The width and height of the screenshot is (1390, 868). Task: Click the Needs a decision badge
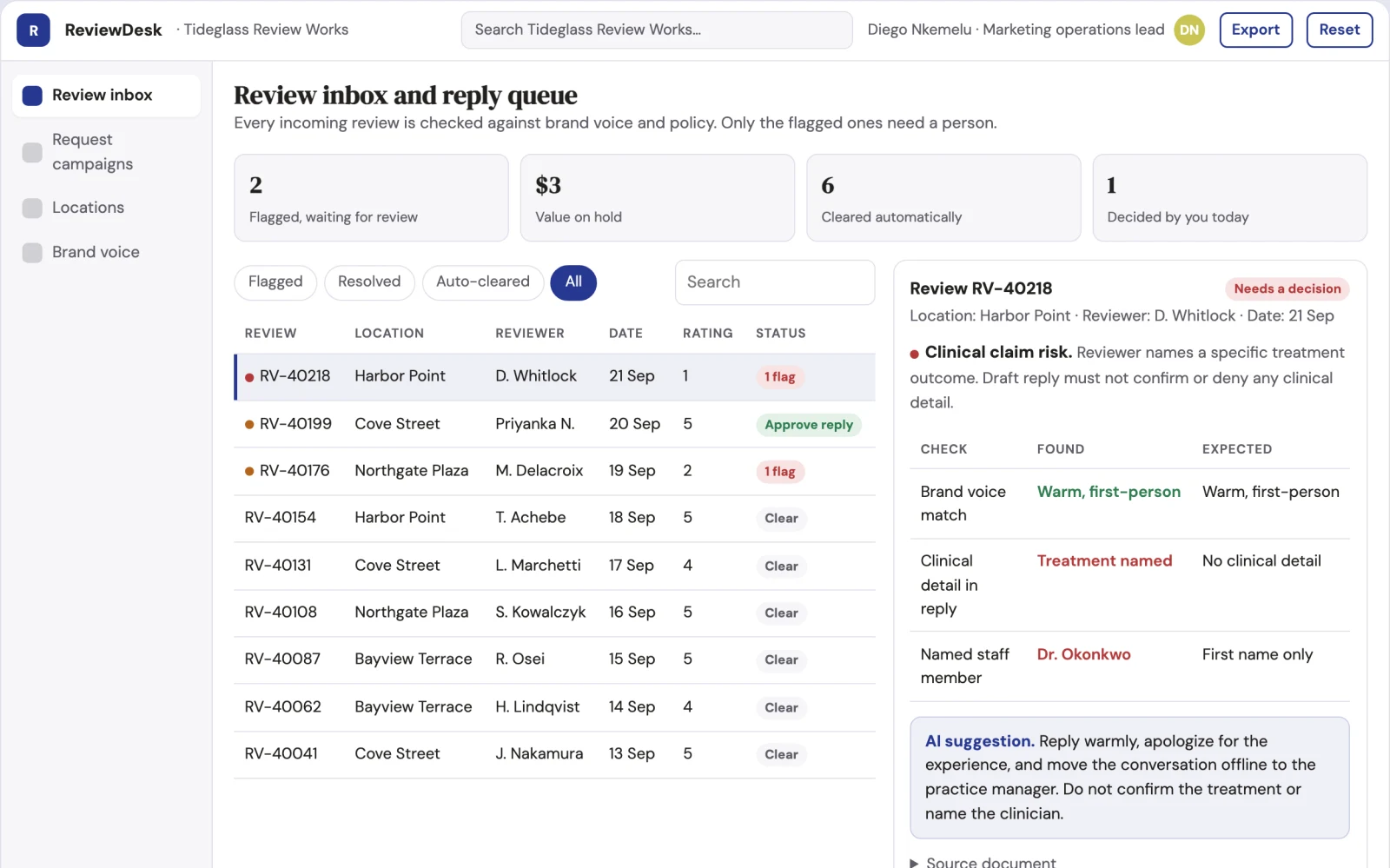coord(1287,289)
